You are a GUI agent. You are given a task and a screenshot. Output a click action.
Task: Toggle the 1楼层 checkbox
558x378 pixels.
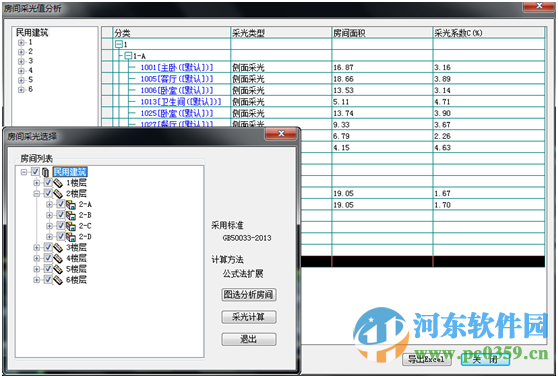click(48, 183)
